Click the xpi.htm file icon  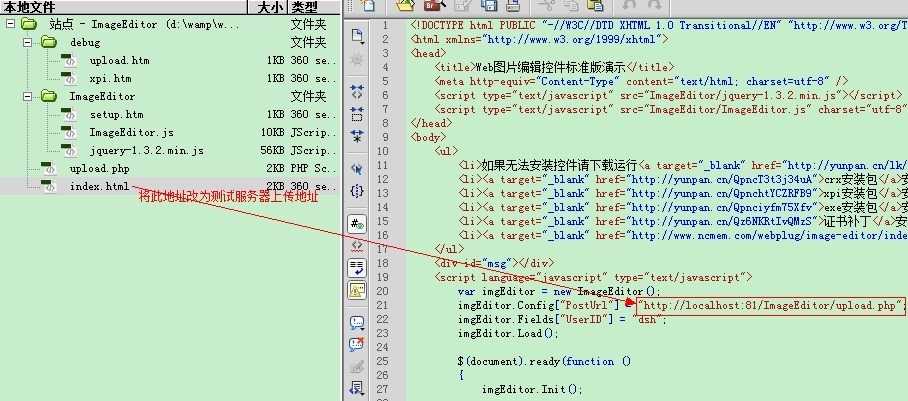69,79
